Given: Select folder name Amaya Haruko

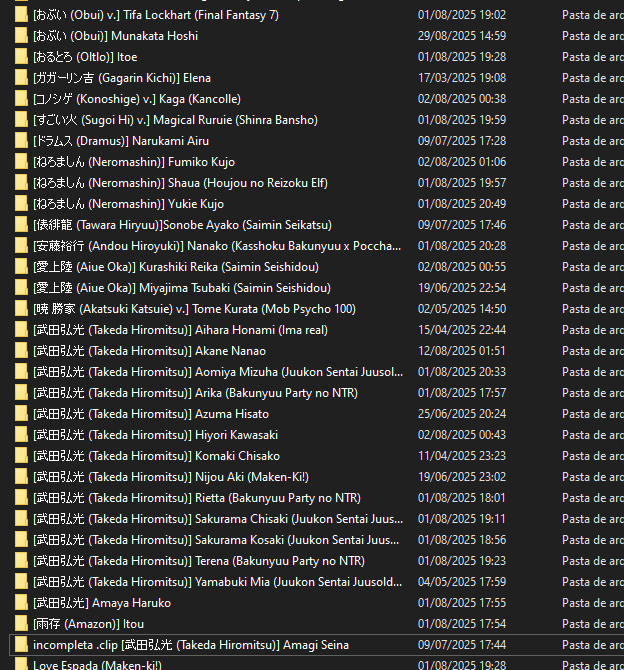Looking at the screenshot, I should tap(102, 603).
